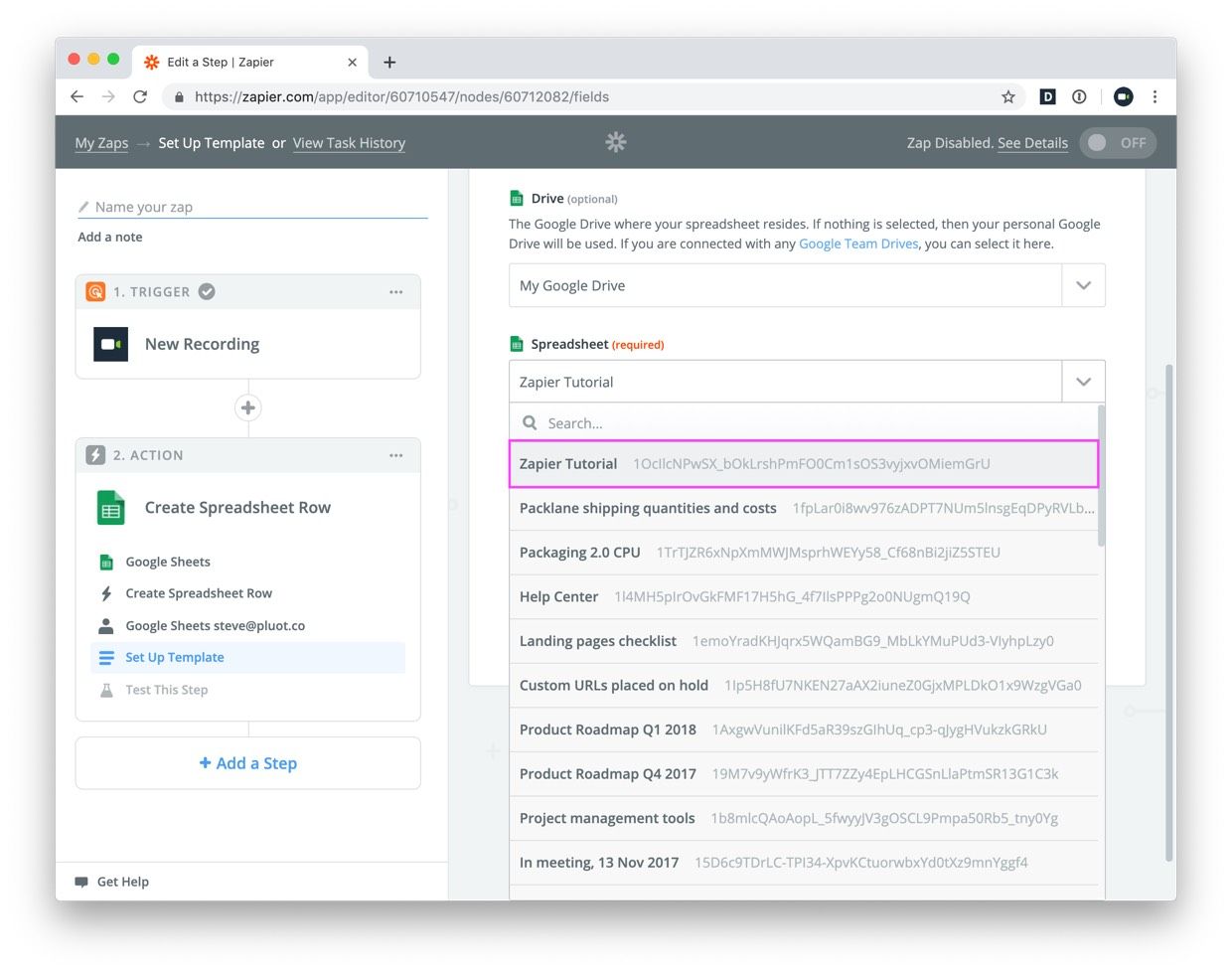
Task: Click the search magnifier icon in dropdown
Action: 531,422
